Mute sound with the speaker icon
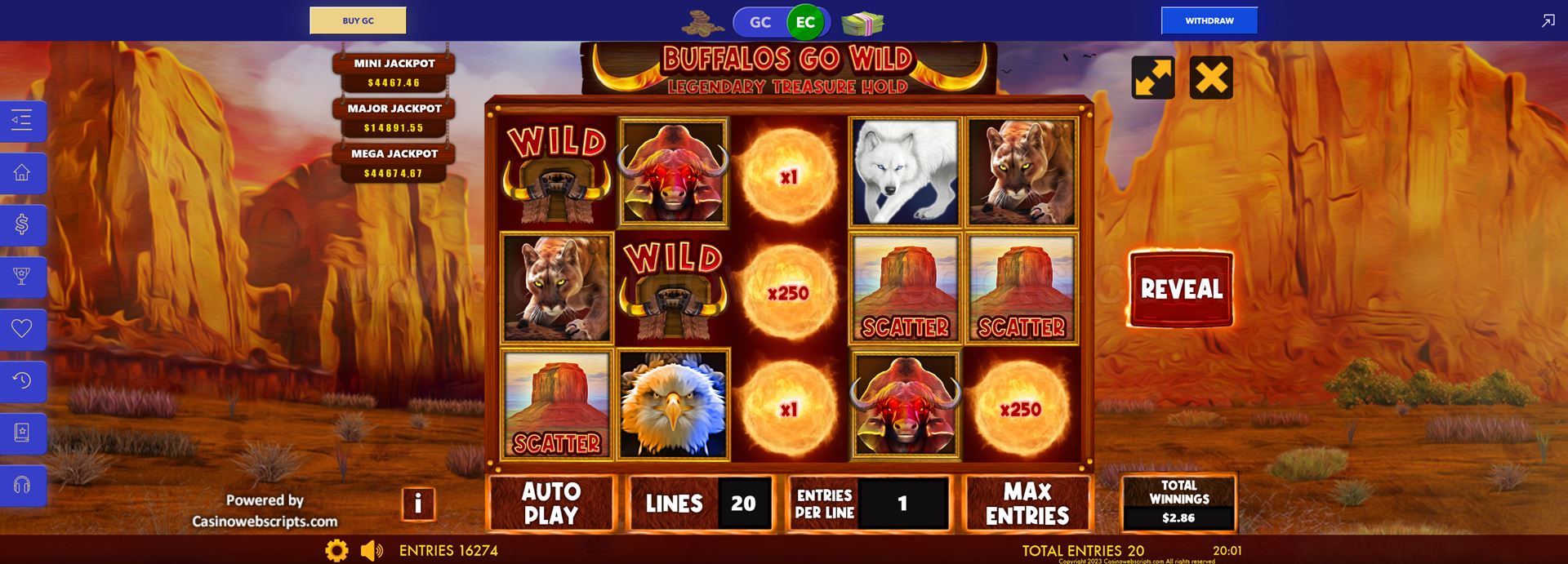Screen dimensions: 1568x564 372,550
